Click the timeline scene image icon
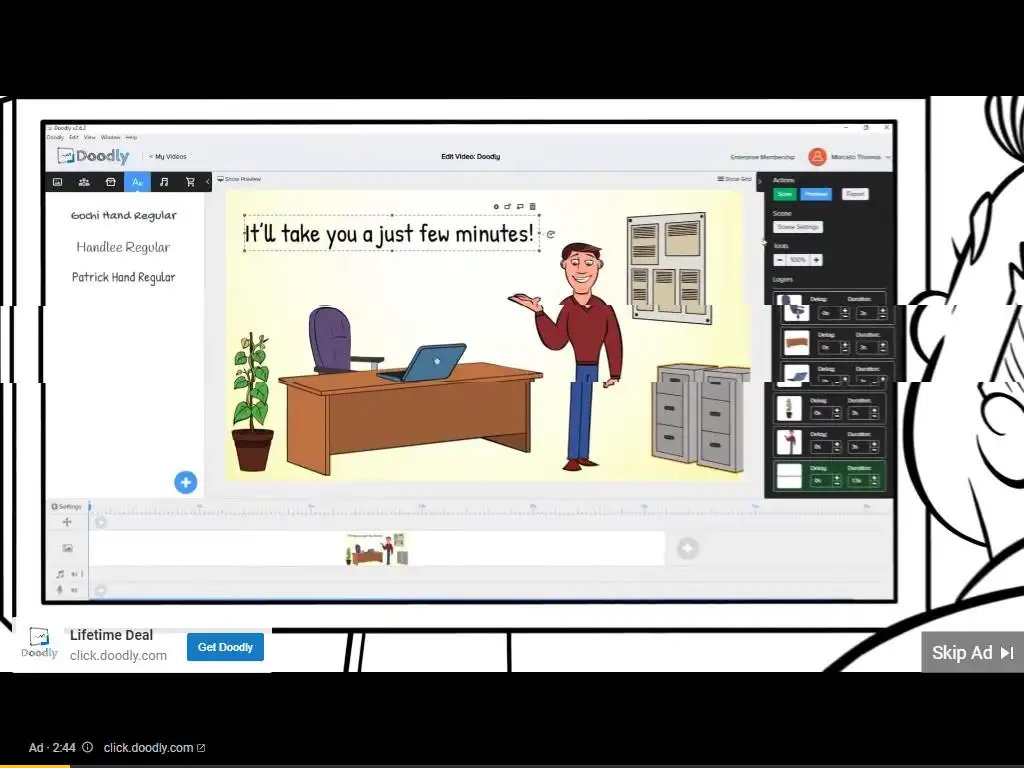The height and width of the screenshot is (768, 1024). 67,549
